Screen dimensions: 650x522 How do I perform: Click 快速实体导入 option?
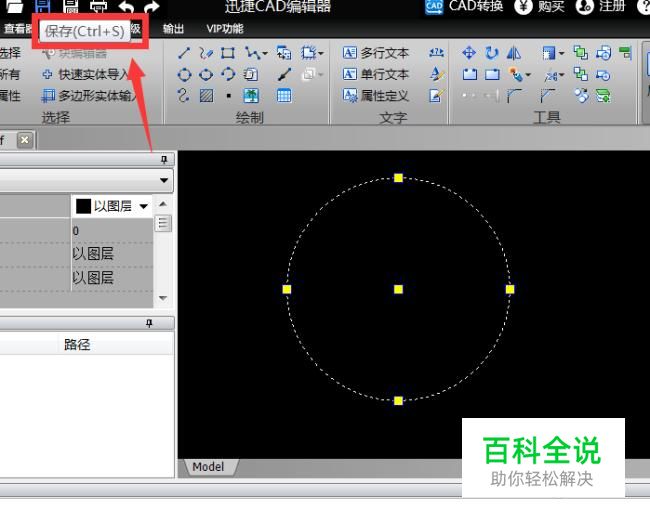(x=85, y=75)
